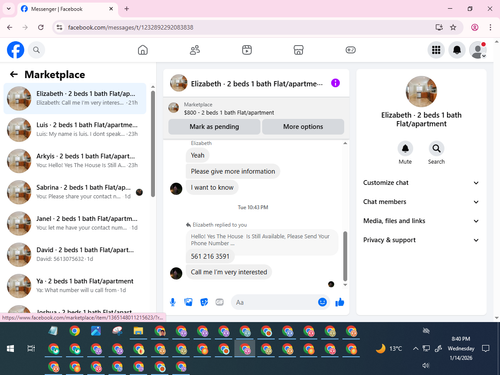Choose a GIF icon

click(219, 302)
